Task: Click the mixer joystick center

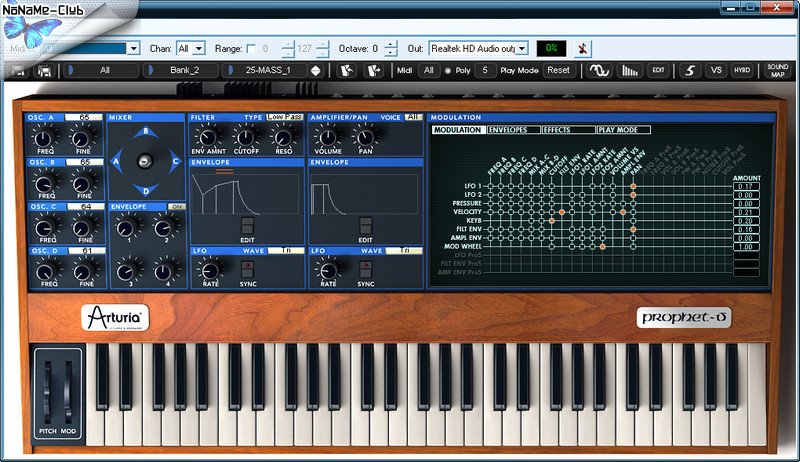Action: pos(146,160)
